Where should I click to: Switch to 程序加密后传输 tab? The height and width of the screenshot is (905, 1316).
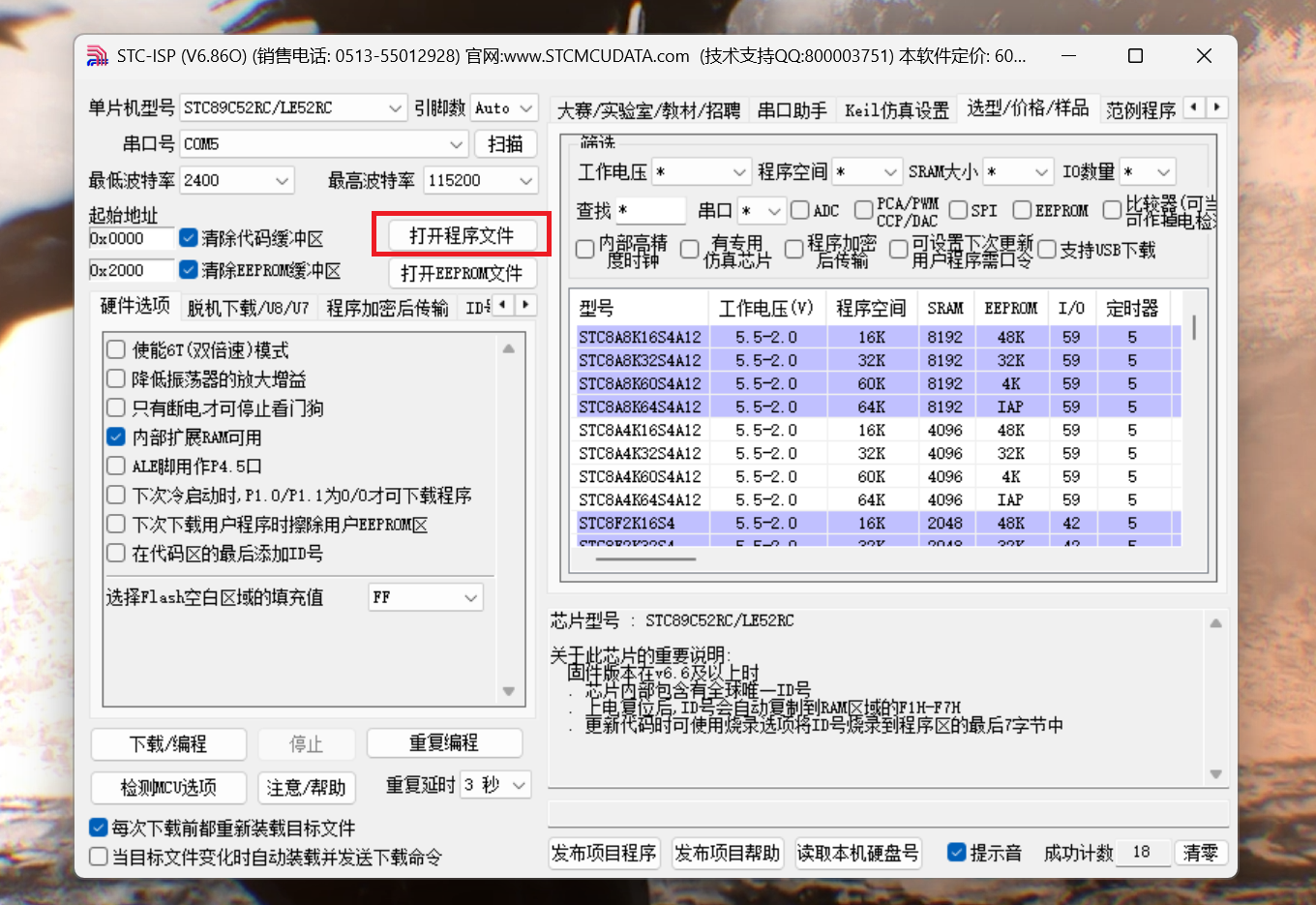tap(387, 308)
